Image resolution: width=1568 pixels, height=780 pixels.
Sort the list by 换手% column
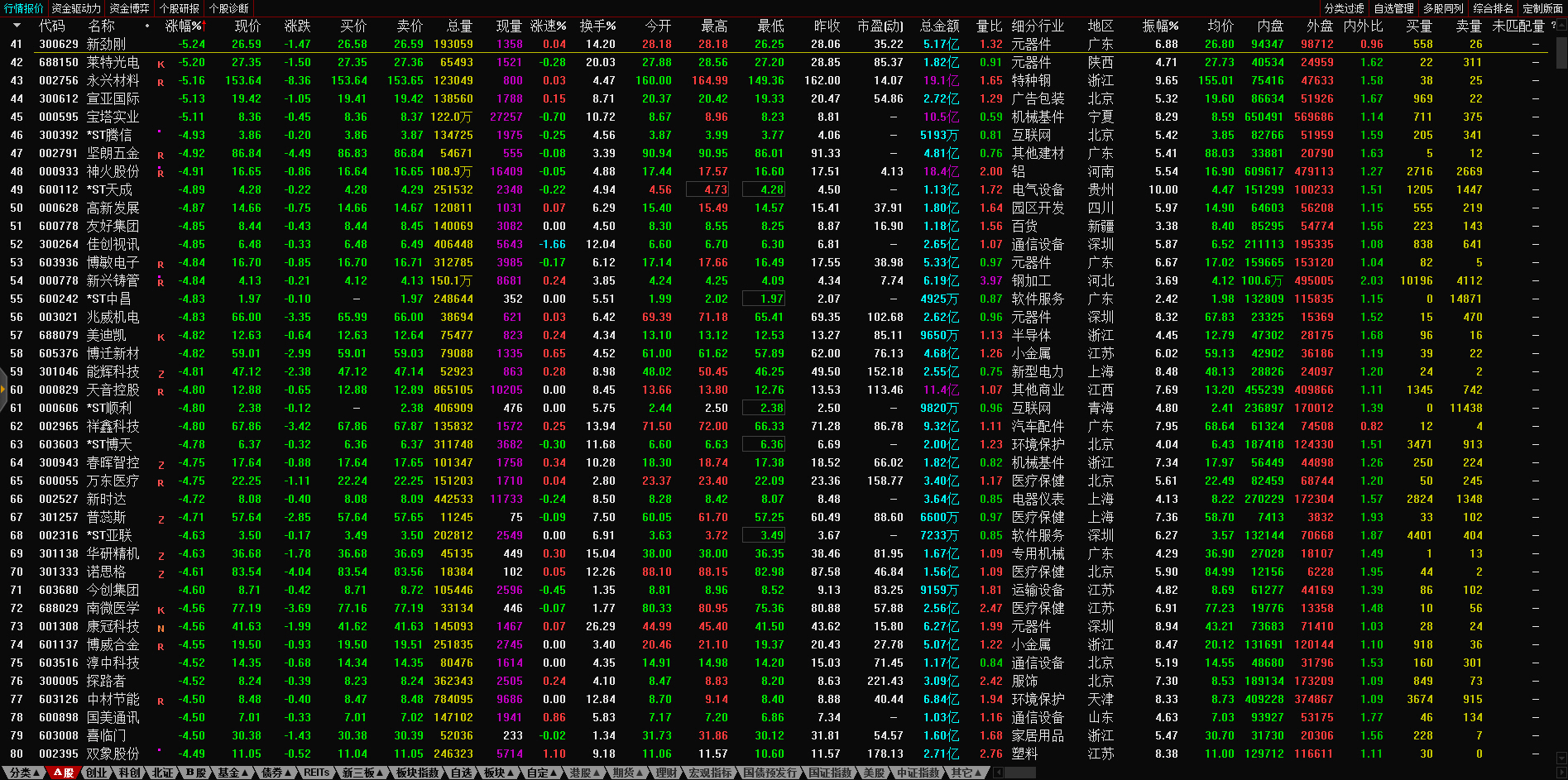597,26
